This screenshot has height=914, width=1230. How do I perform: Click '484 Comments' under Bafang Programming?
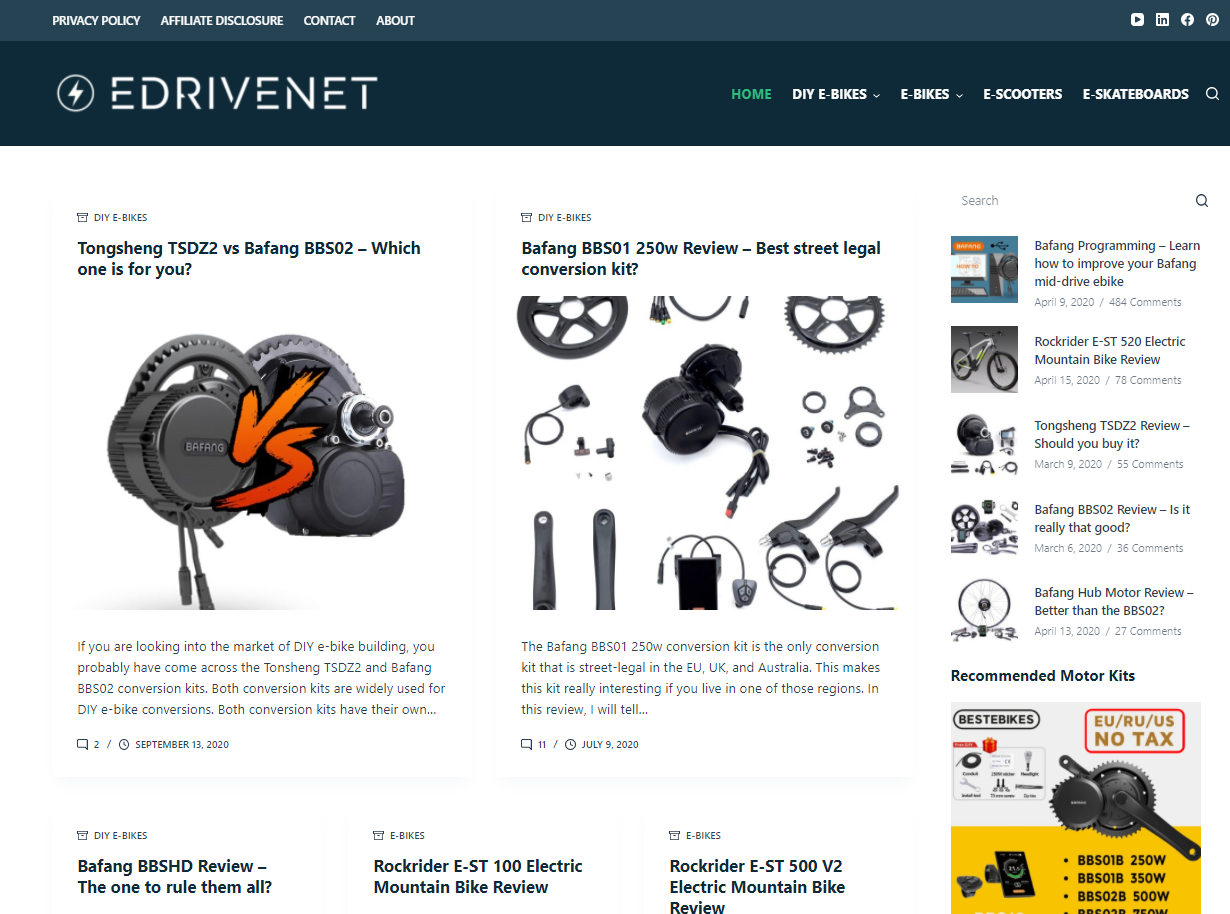[1145, 302]
